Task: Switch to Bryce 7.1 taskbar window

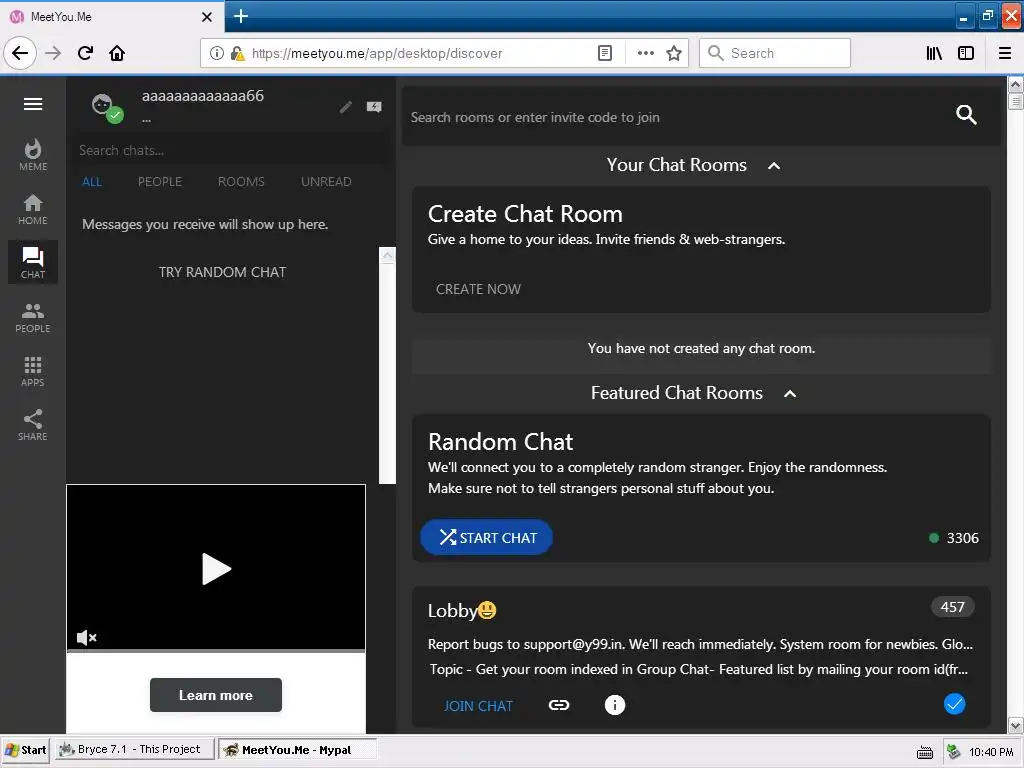Action: (134, 749)
